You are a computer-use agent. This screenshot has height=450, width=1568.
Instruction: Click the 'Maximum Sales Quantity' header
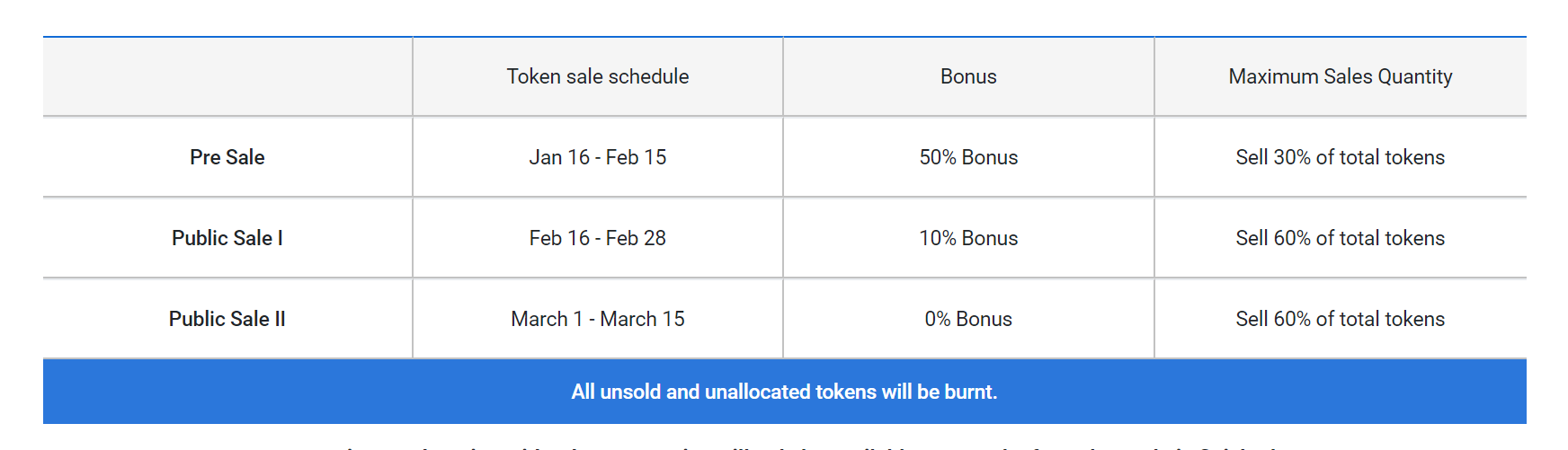[1340, 77]
